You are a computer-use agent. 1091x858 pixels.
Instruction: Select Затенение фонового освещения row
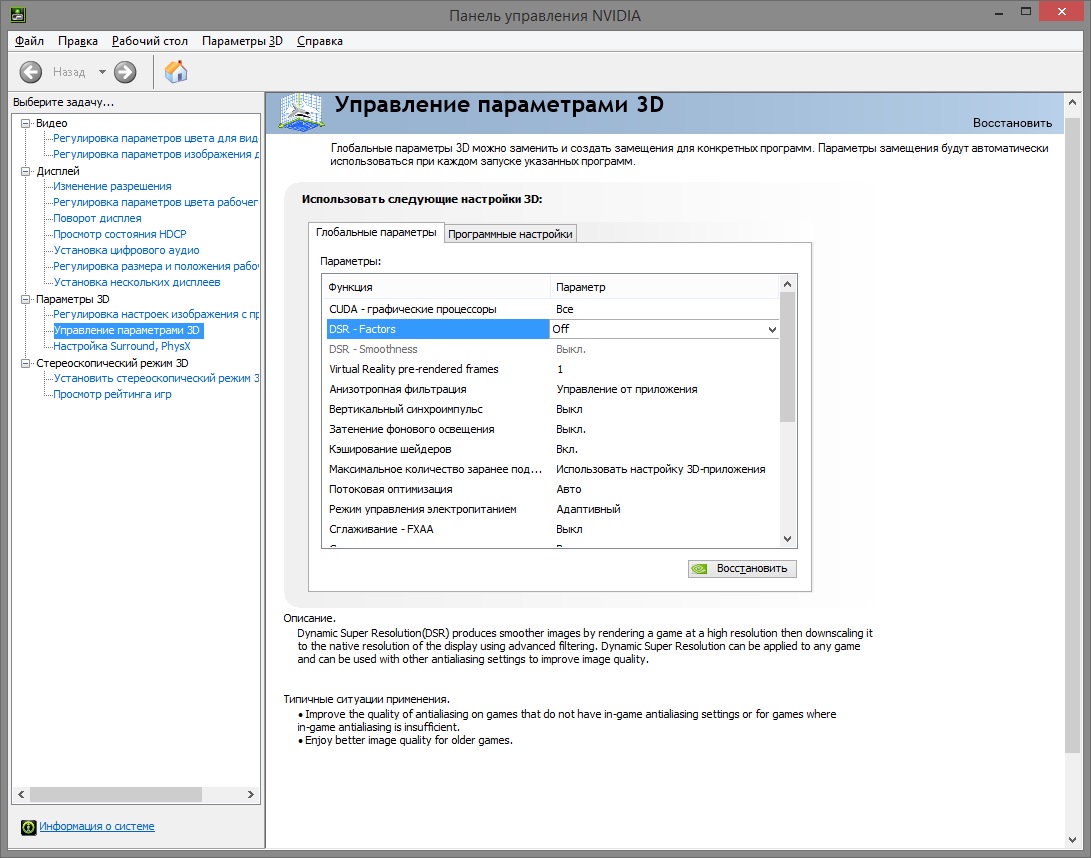[x=552, y=429]
